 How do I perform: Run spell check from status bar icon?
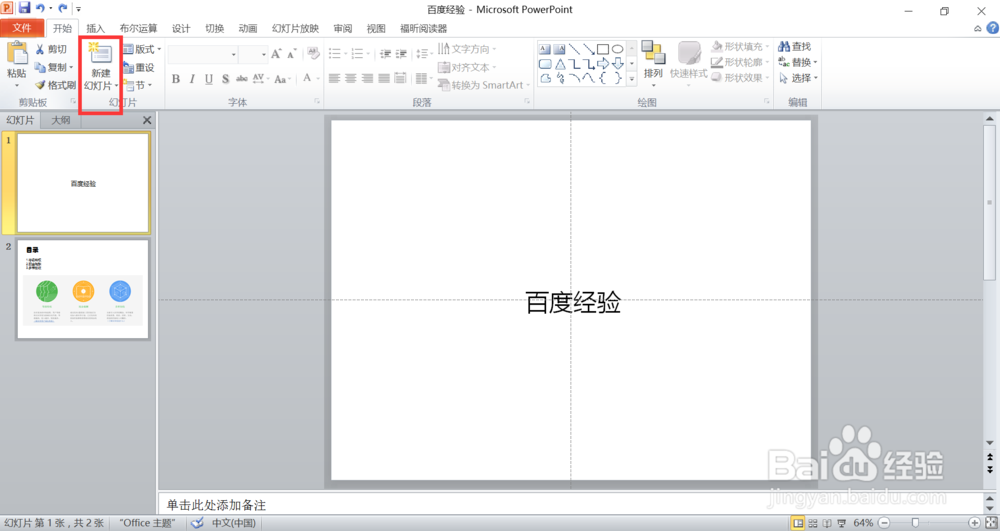pos(198,523)
